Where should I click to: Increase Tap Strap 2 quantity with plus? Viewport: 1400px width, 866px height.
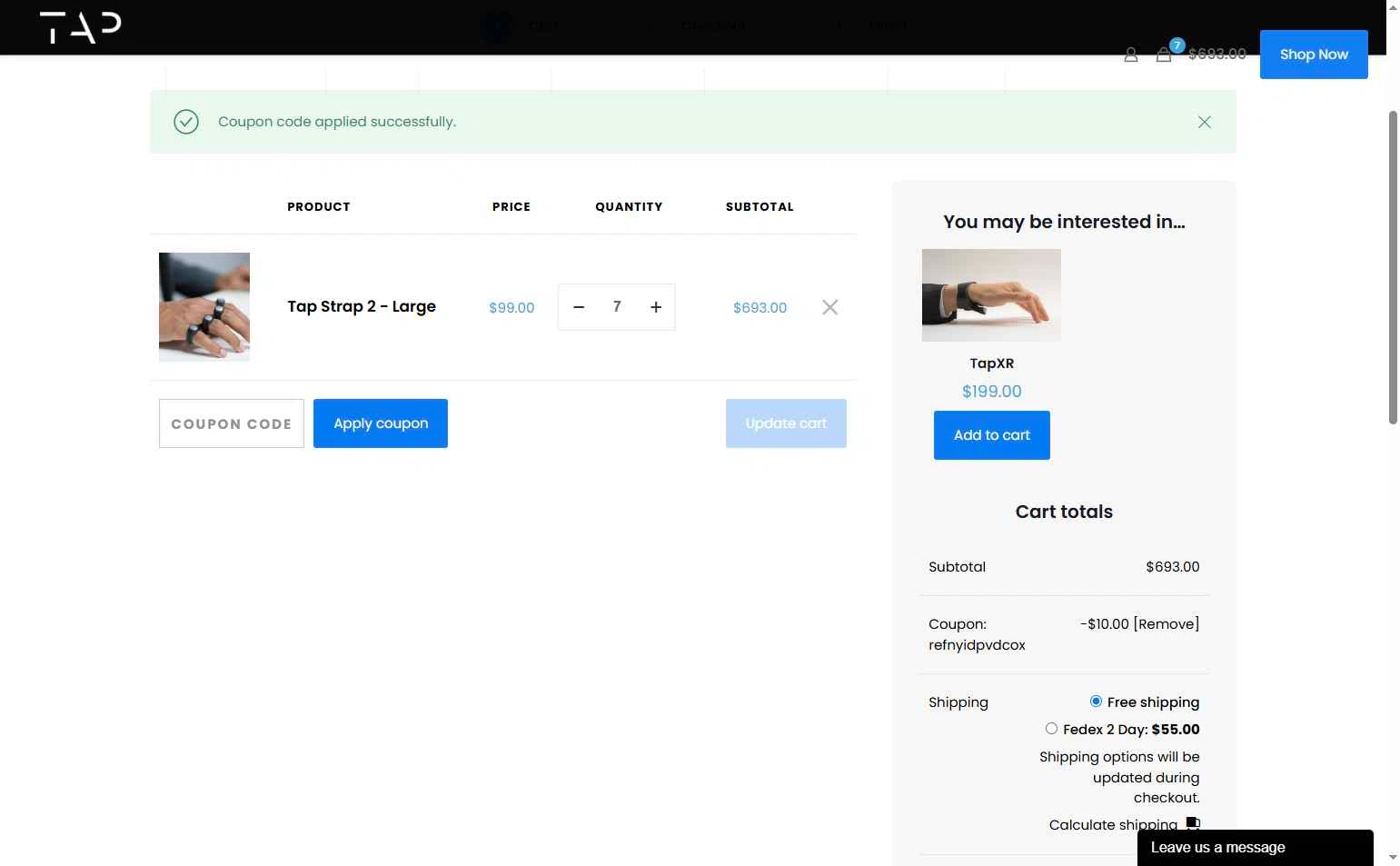click(x=656, y=307)
